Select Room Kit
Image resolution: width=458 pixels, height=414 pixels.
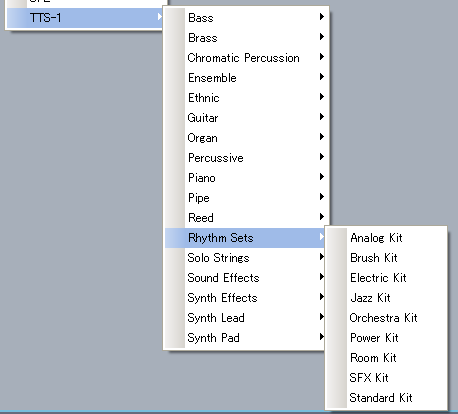coord(386,358)
